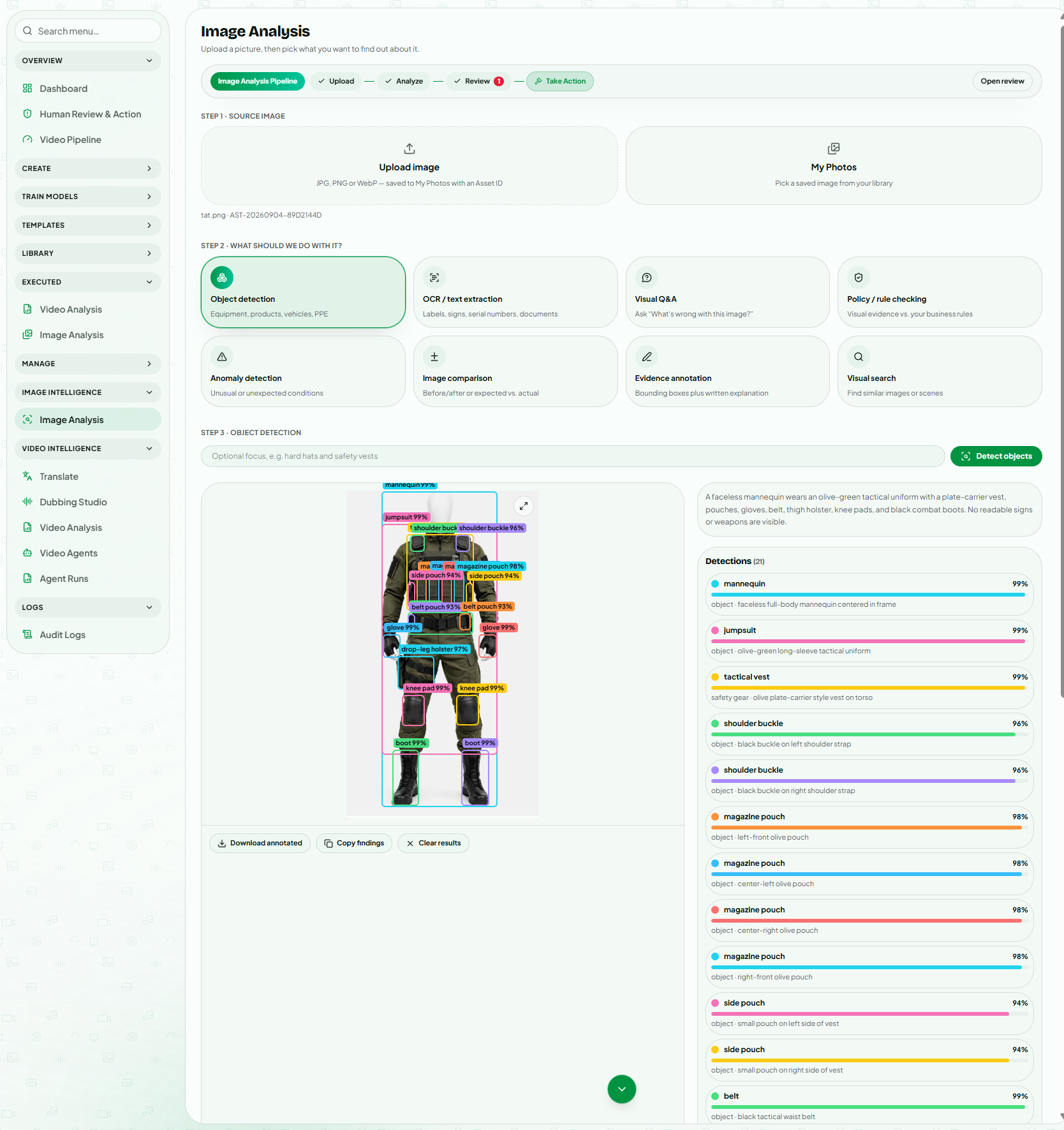Click the green scroll-down chevron circle button
This screenshot has height=1130, width=1064.
[x=622, y=1089]
